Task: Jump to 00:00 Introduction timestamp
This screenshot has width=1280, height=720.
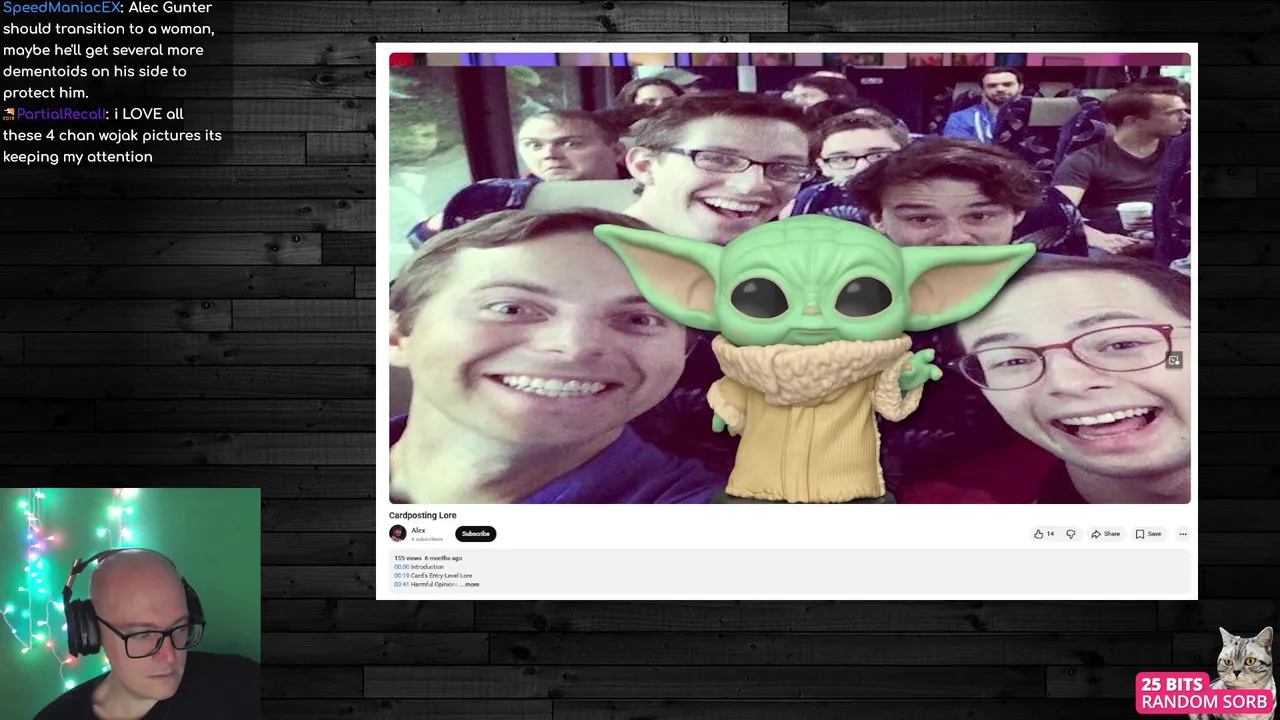Action: 401,567
